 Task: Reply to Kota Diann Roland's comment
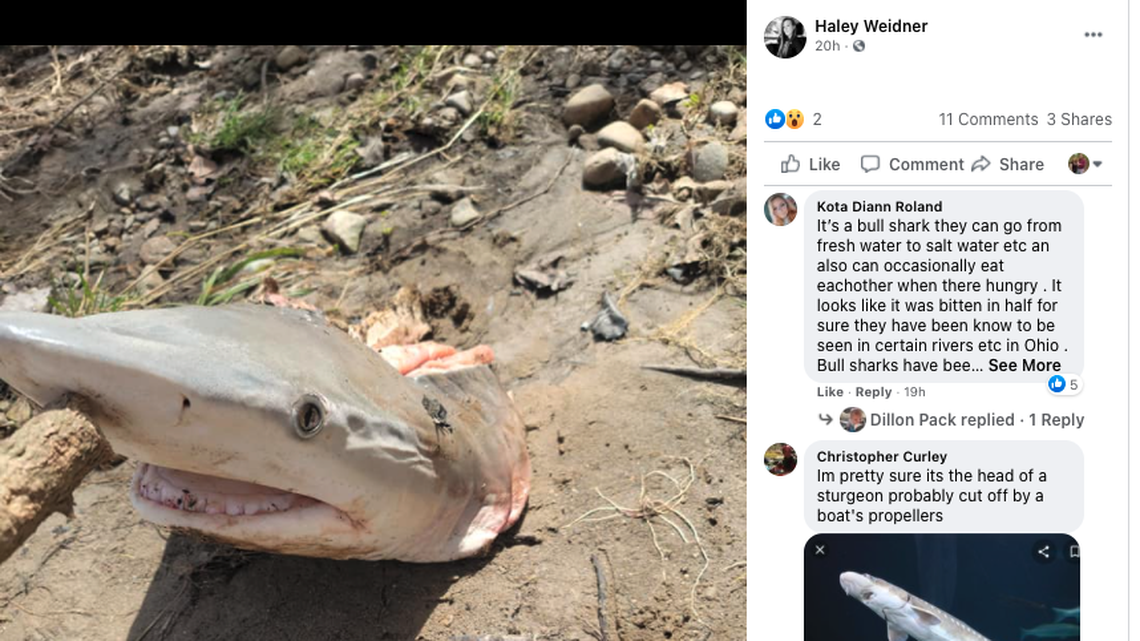873,392
